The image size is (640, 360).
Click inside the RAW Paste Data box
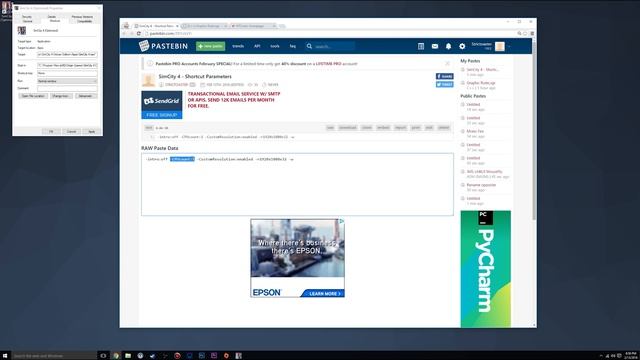point(297,184)
